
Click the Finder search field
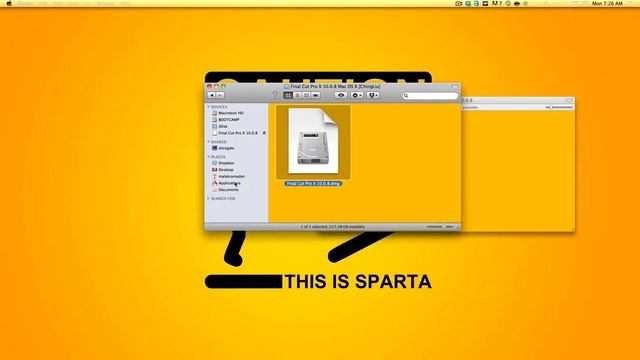coord(430,96)
